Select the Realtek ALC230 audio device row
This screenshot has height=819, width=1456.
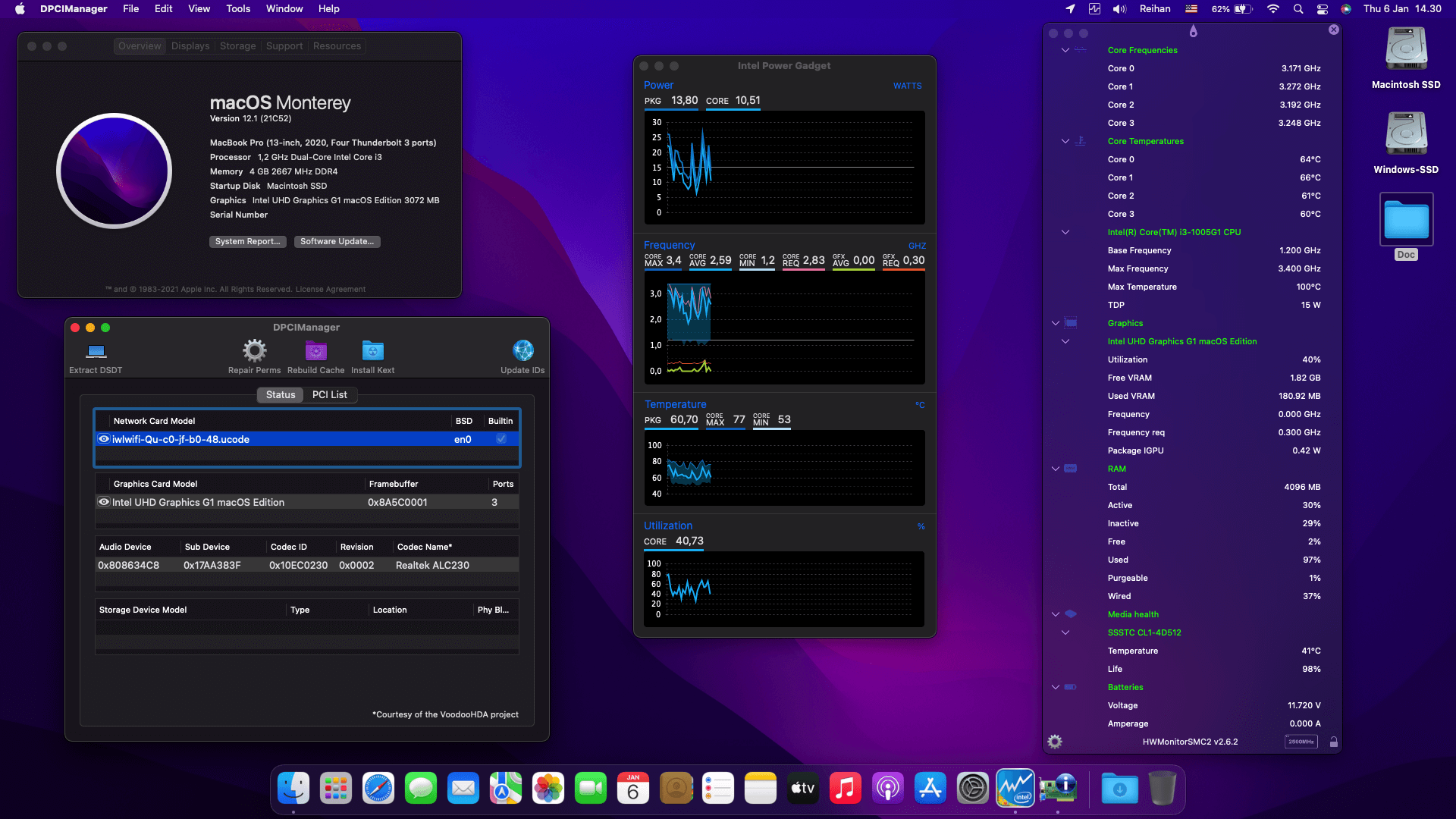[307, 565]
